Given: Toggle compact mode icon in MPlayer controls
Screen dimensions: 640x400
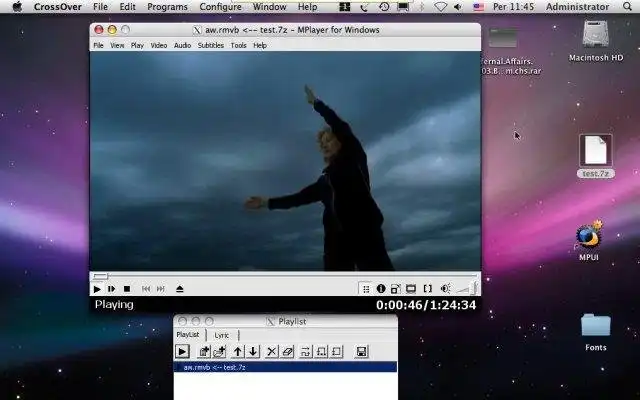Looking at the screenshot, I should tap(395, 289).
